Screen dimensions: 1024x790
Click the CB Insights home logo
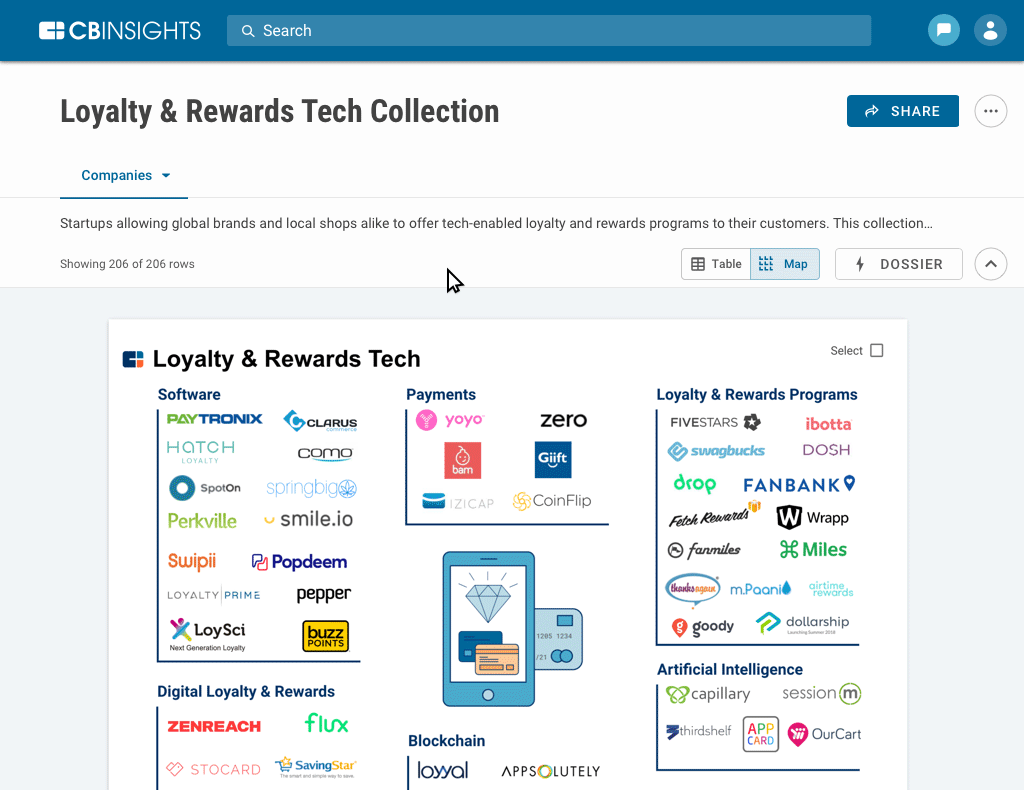tap(120, 31)
